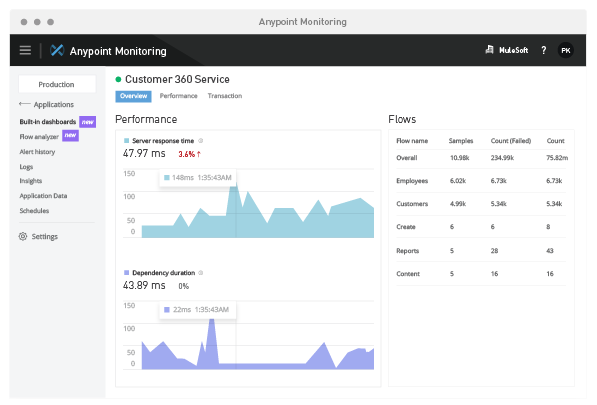This screenshot has height=405, width=597.
Task: Click the 47.97 ms response time value
Action: point(144,153)
